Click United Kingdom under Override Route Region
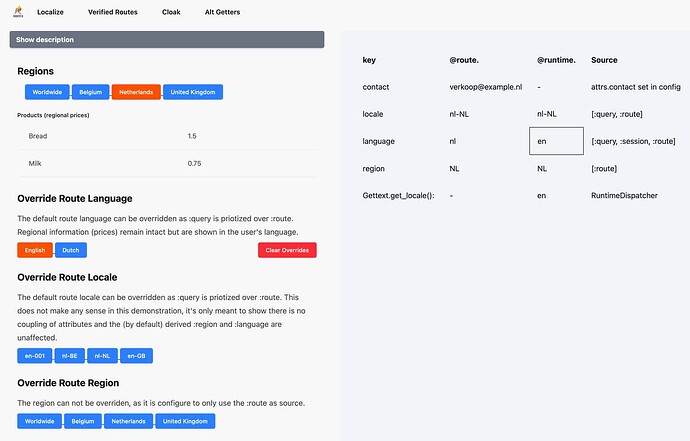Image resolution: width=690 pixels, height=441 pixels. [x=185, y=421]
